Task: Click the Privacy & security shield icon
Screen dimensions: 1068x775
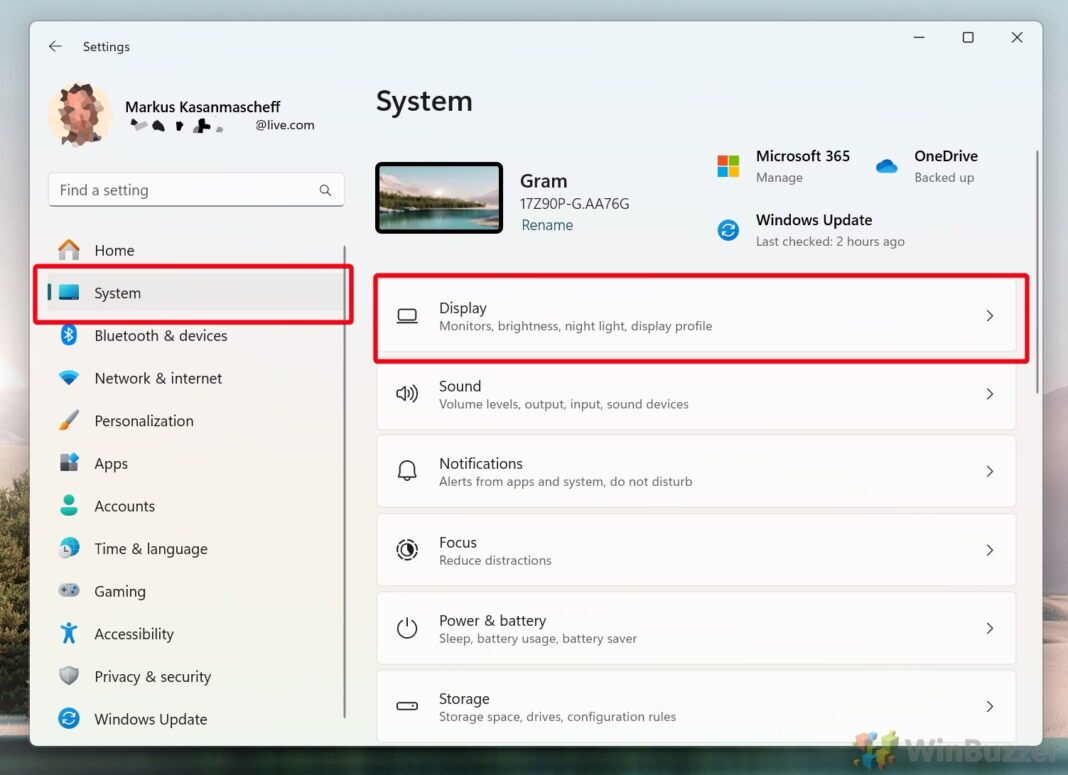Action: click(x=69, y=676)
